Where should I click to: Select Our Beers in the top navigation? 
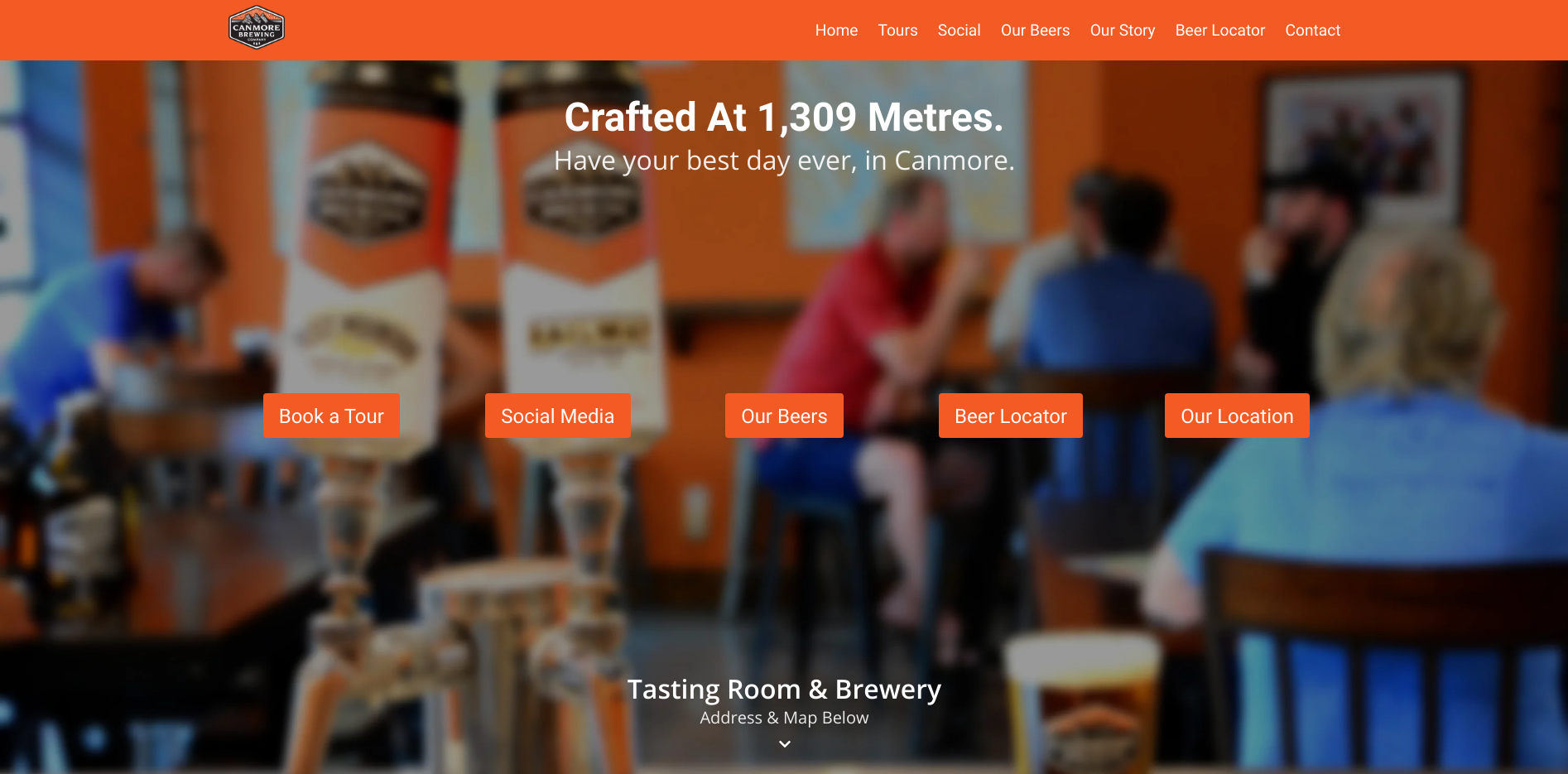(x=1035, y=31)
